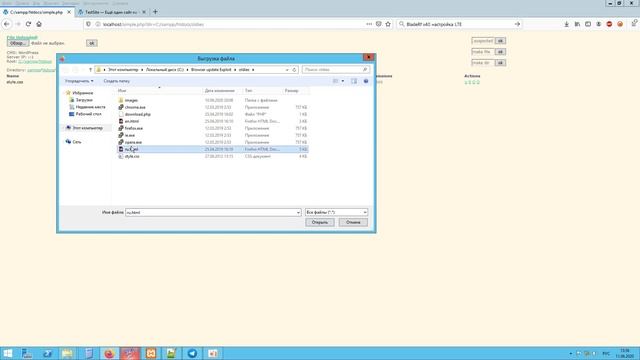Toggle Firefox sidebar icon
Screen dimensions: 640x360
pyautogui.click(x=588, y=24)
